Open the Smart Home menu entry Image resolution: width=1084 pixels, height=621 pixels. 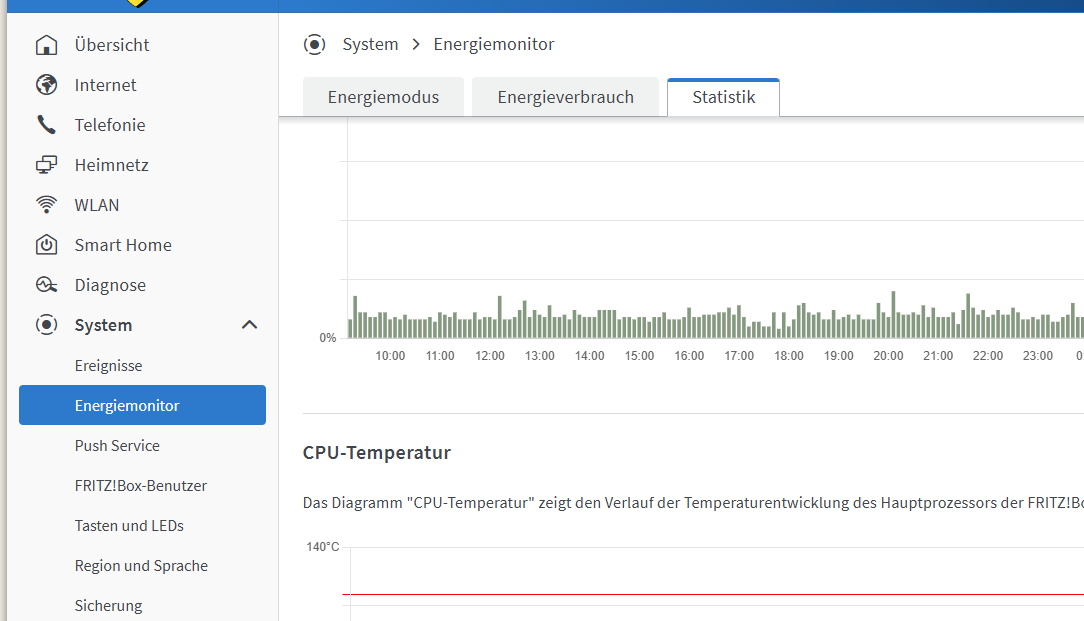(123, 245)
